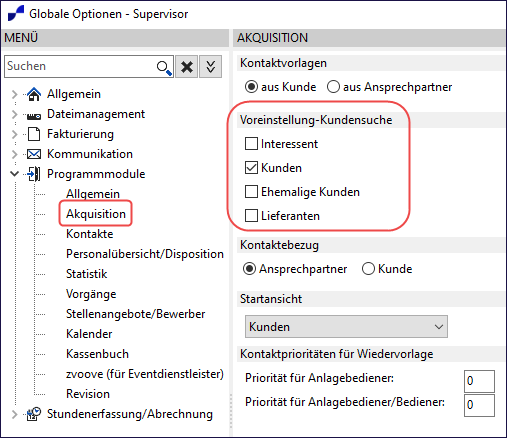The image size is (507, 438).
Task: Click the magnifier search icon
Action: point(164,68)
